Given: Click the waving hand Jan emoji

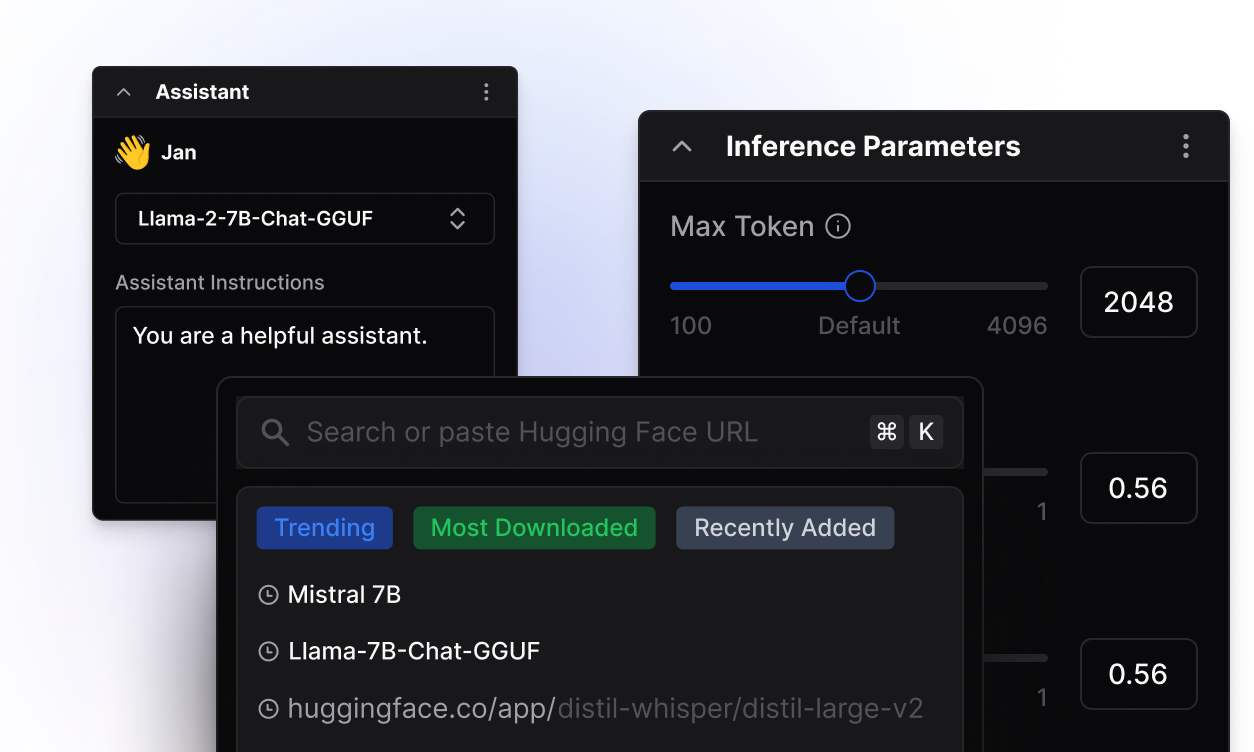Looking at the screenshot, I should tap(132, 153).
